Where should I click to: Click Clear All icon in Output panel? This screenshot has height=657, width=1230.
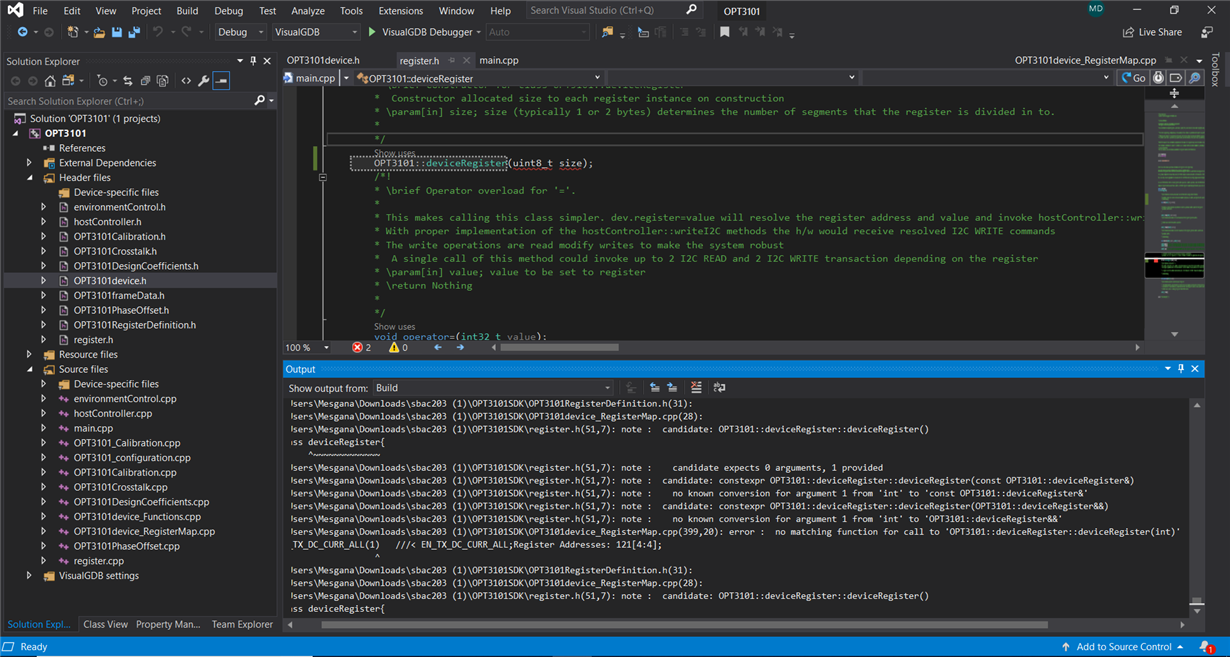click(x=696, y=388)
